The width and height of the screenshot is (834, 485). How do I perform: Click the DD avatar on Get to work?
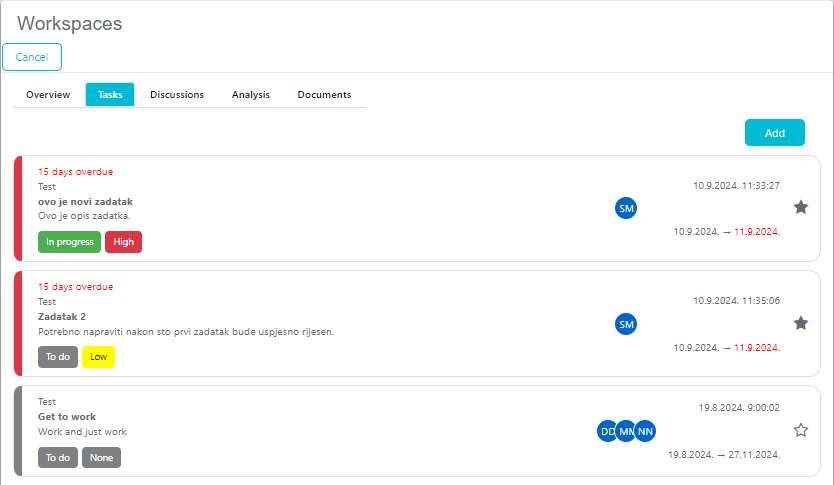pyautogui.click(x=605, y=431)
